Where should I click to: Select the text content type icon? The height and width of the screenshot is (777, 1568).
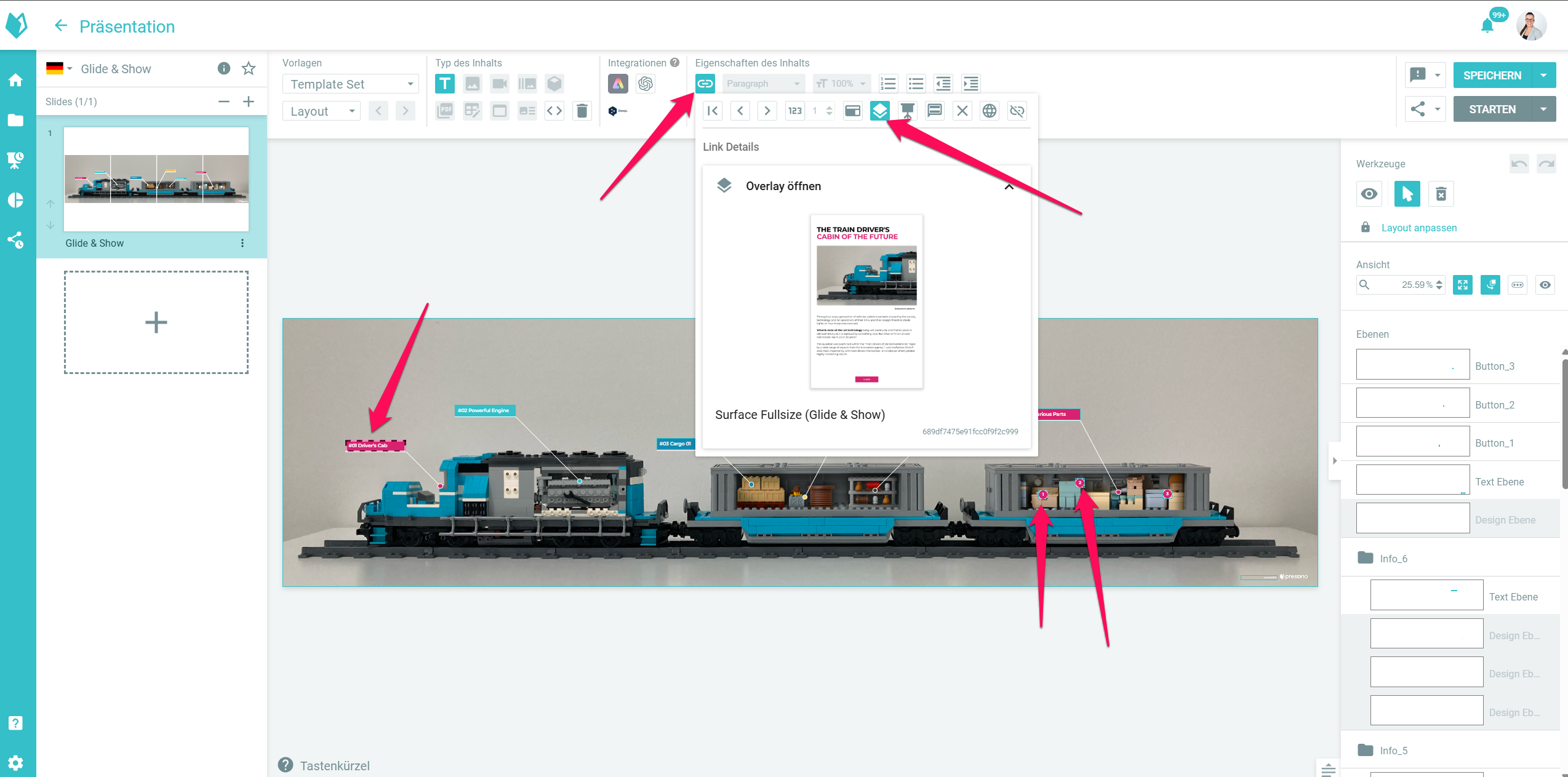click(x=444, y=84)
